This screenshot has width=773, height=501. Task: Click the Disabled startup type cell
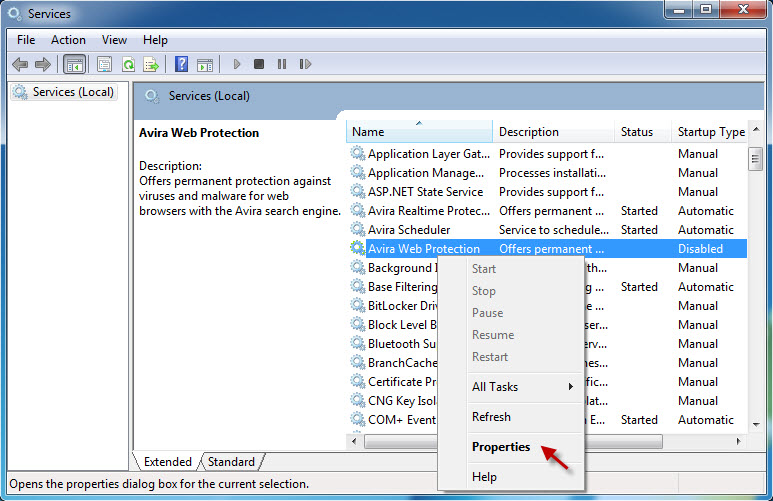700,249
